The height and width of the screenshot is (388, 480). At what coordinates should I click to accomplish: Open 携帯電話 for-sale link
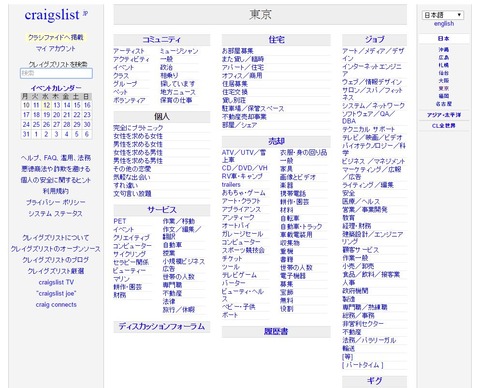[293, 193]
